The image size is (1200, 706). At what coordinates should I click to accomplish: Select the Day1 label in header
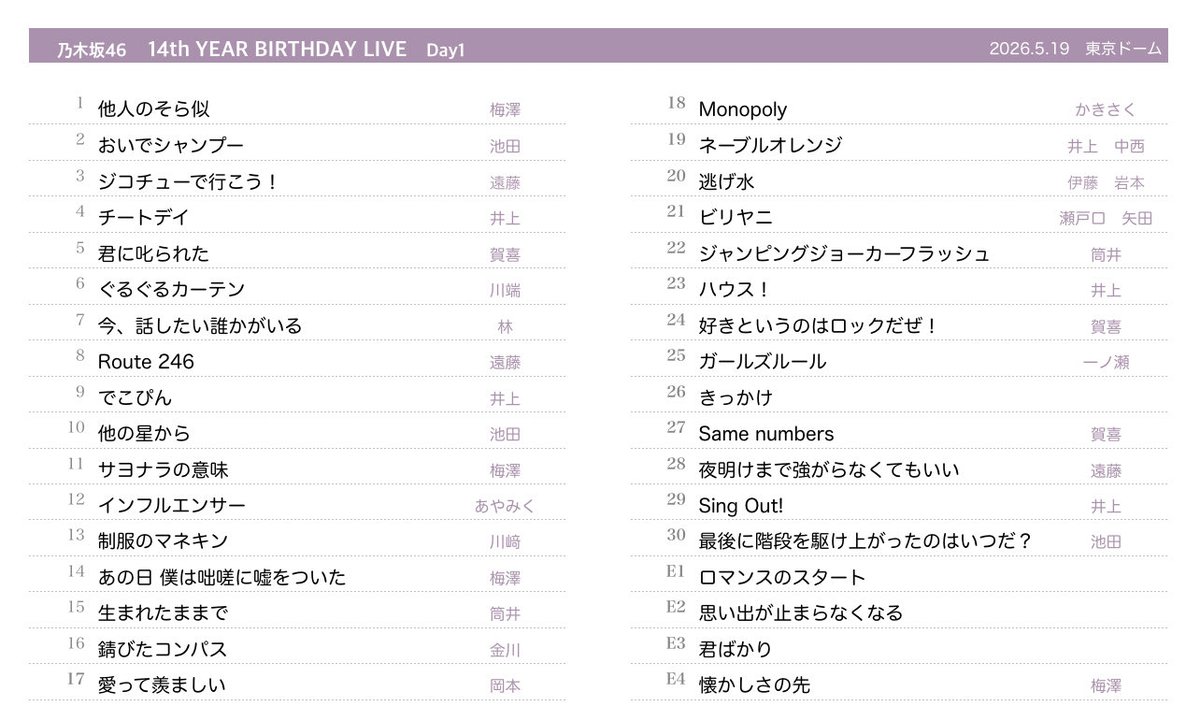tap(445, 50)
